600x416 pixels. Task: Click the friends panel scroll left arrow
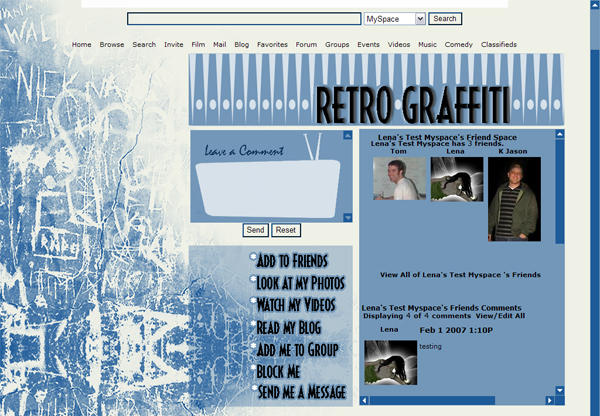(x=364, y=400)
